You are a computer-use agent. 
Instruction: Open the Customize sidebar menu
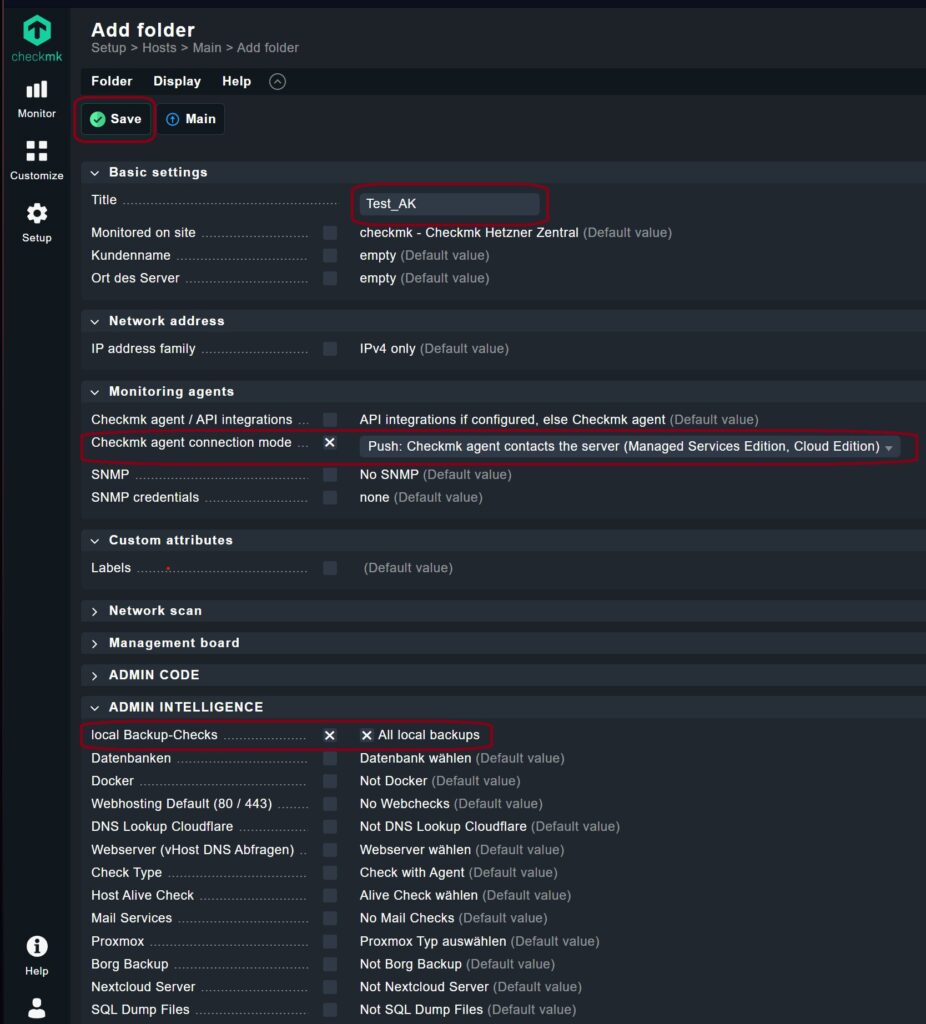[x=37, y=161]
